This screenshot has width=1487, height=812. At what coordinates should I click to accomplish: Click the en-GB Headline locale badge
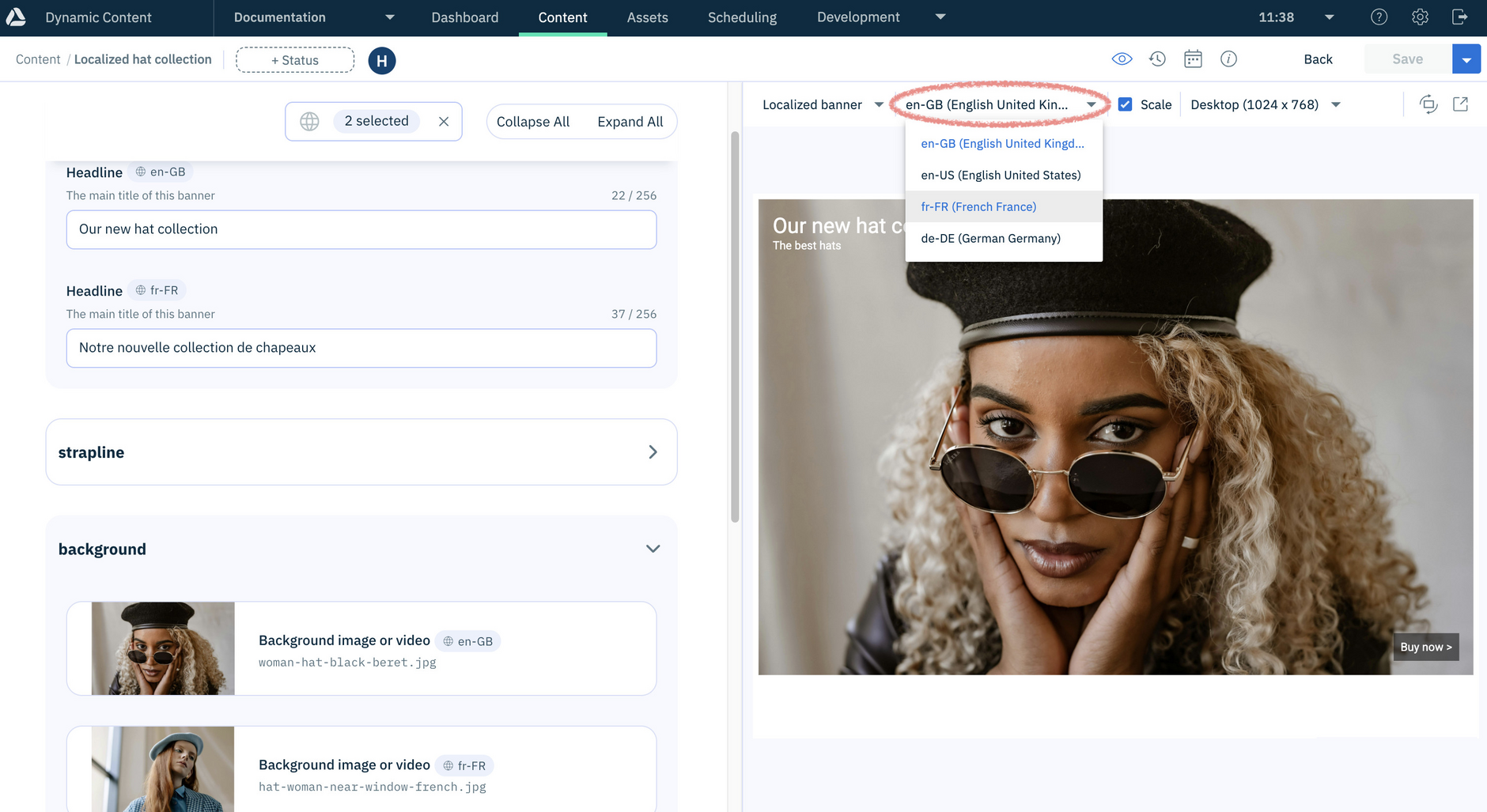[161, 172]
